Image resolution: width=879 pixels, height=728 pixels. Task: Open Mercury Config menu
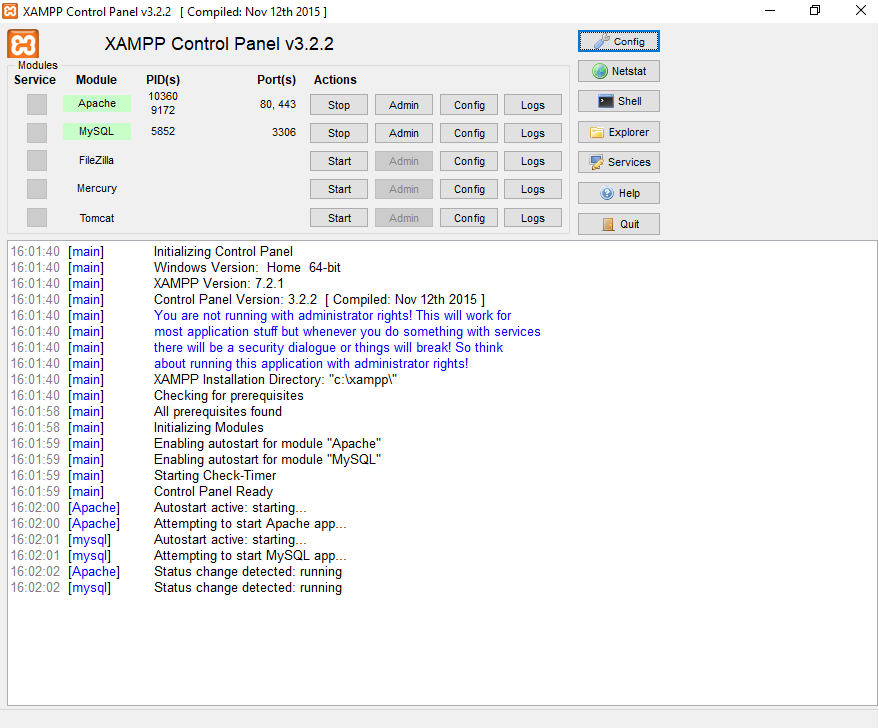(x=469, y=189)
